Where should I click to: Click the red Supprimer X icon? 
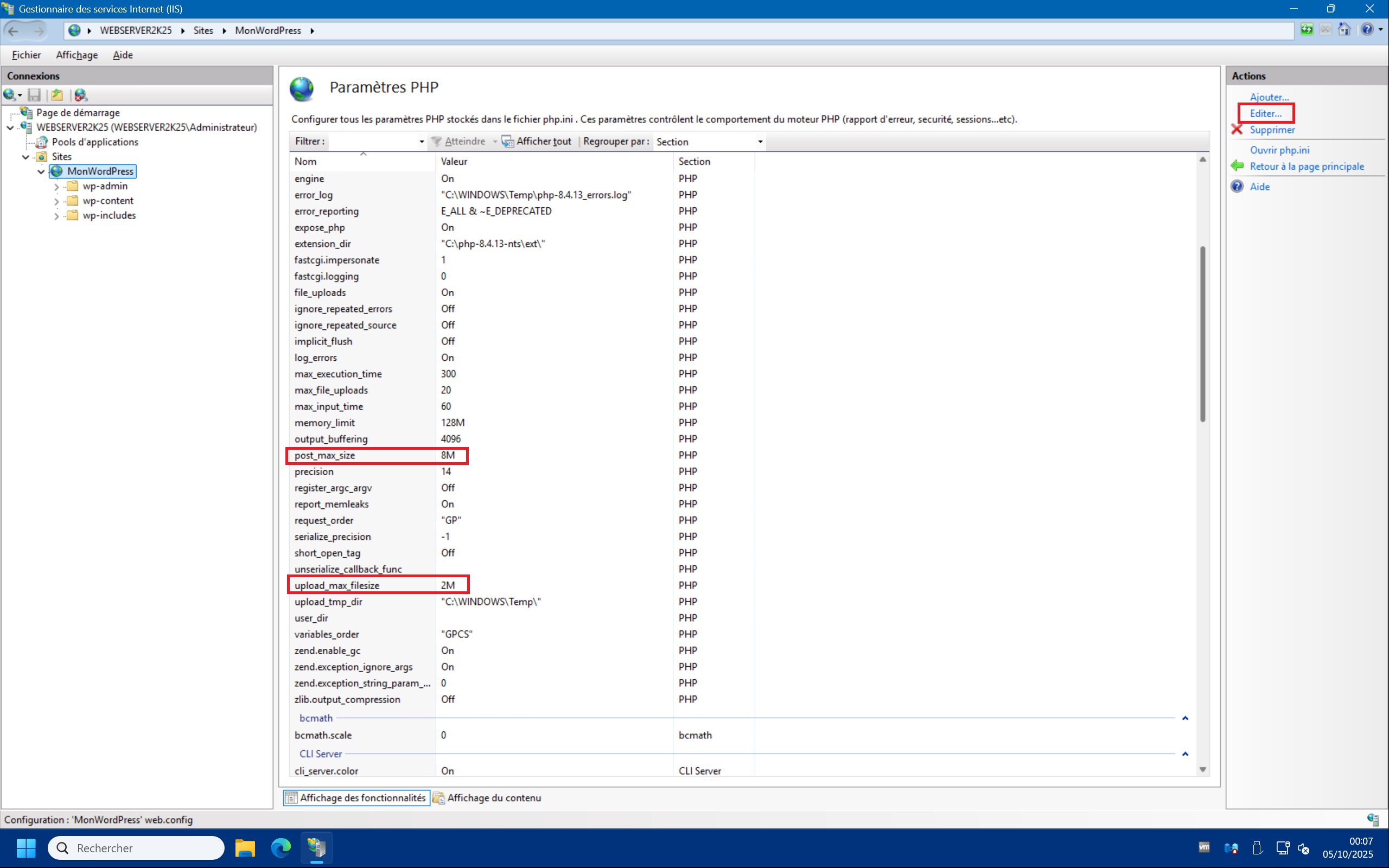(x=1237, y=130)
